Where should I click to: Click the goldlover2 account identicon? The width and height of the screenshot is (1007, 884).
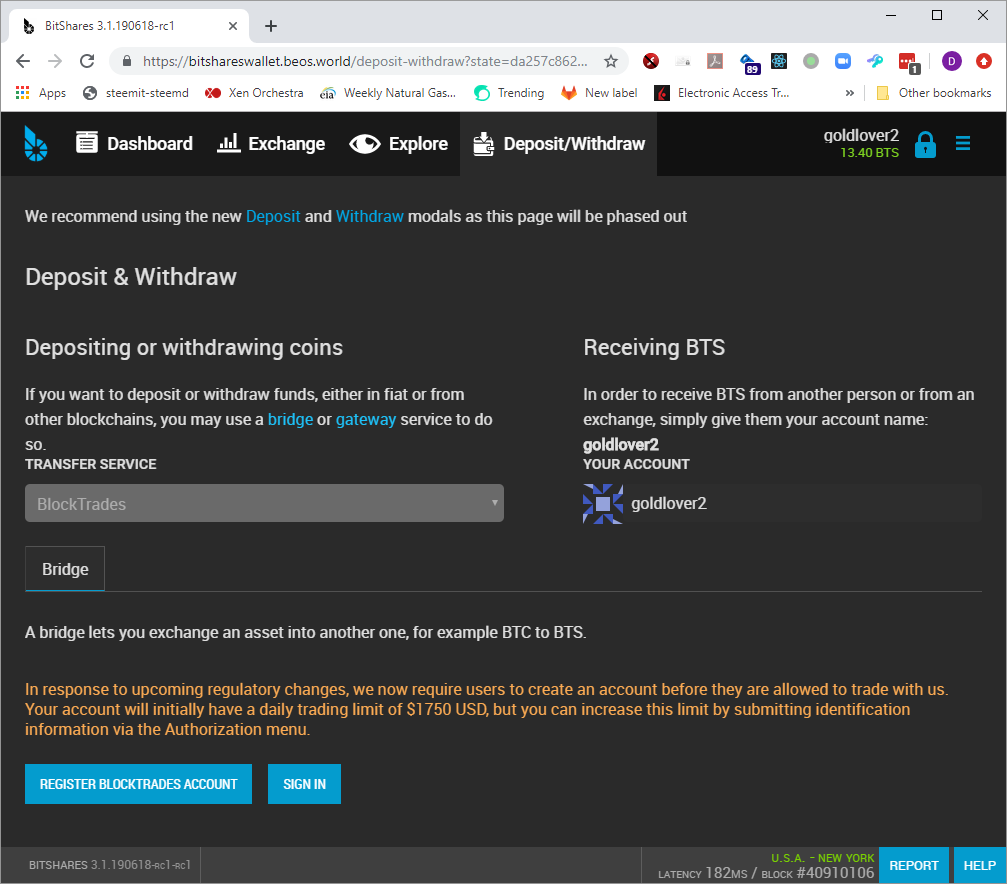pos(602,504)
